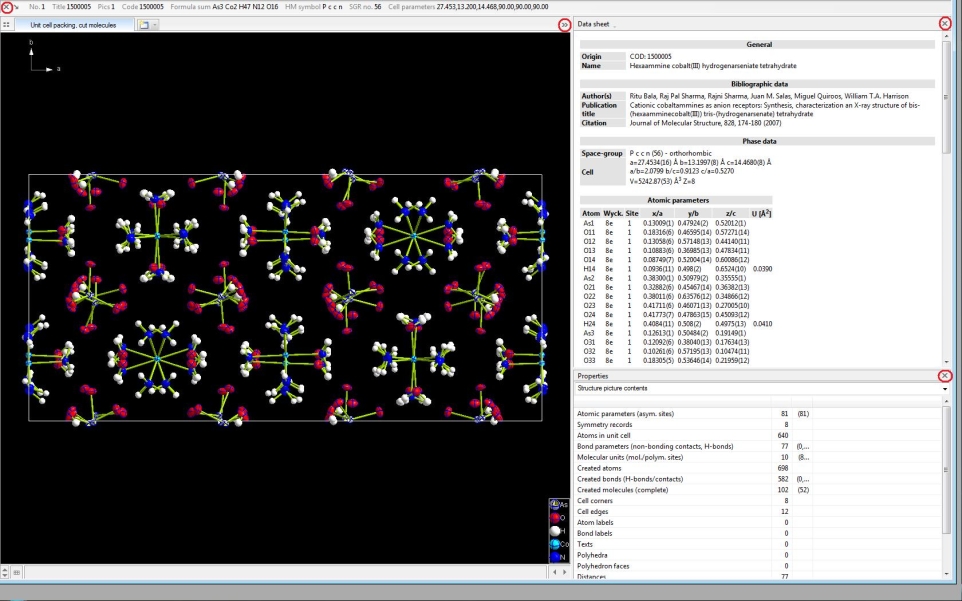
Task: Expand the 'Structure picture contents' dropdown
Action: tap(944, 388)
